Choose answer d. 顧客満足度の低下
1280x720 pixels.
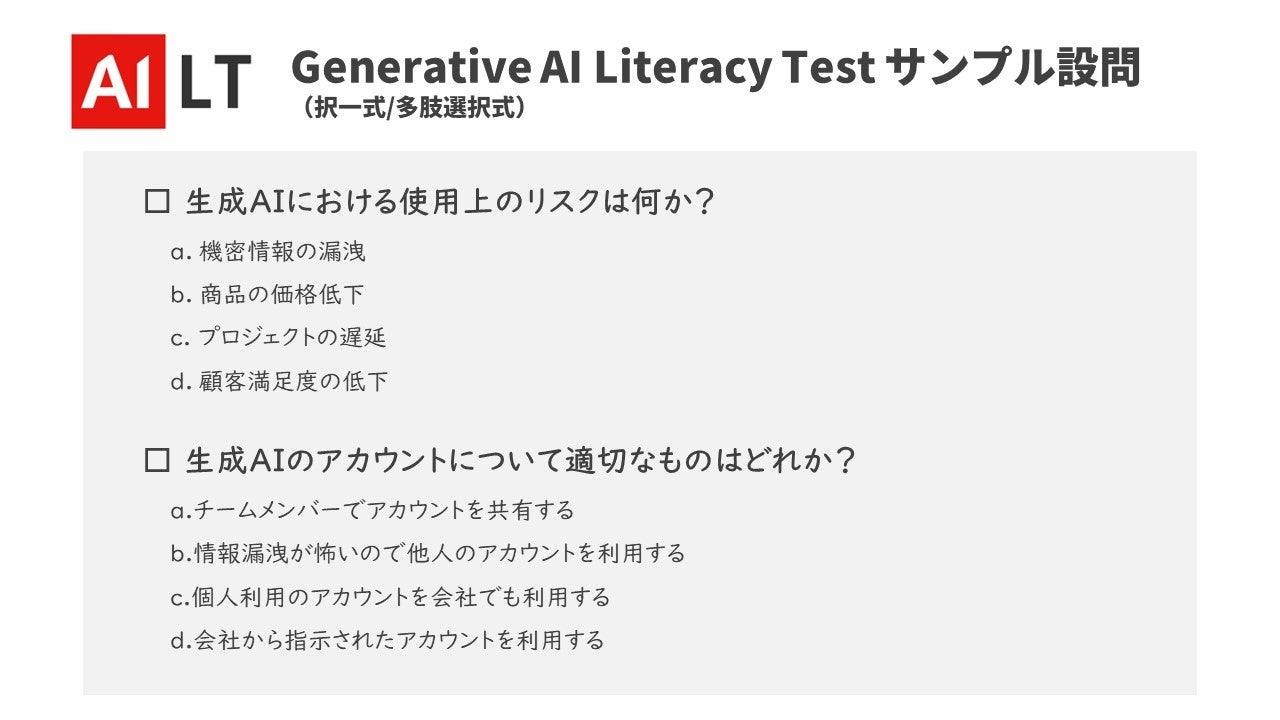(279, 381)
